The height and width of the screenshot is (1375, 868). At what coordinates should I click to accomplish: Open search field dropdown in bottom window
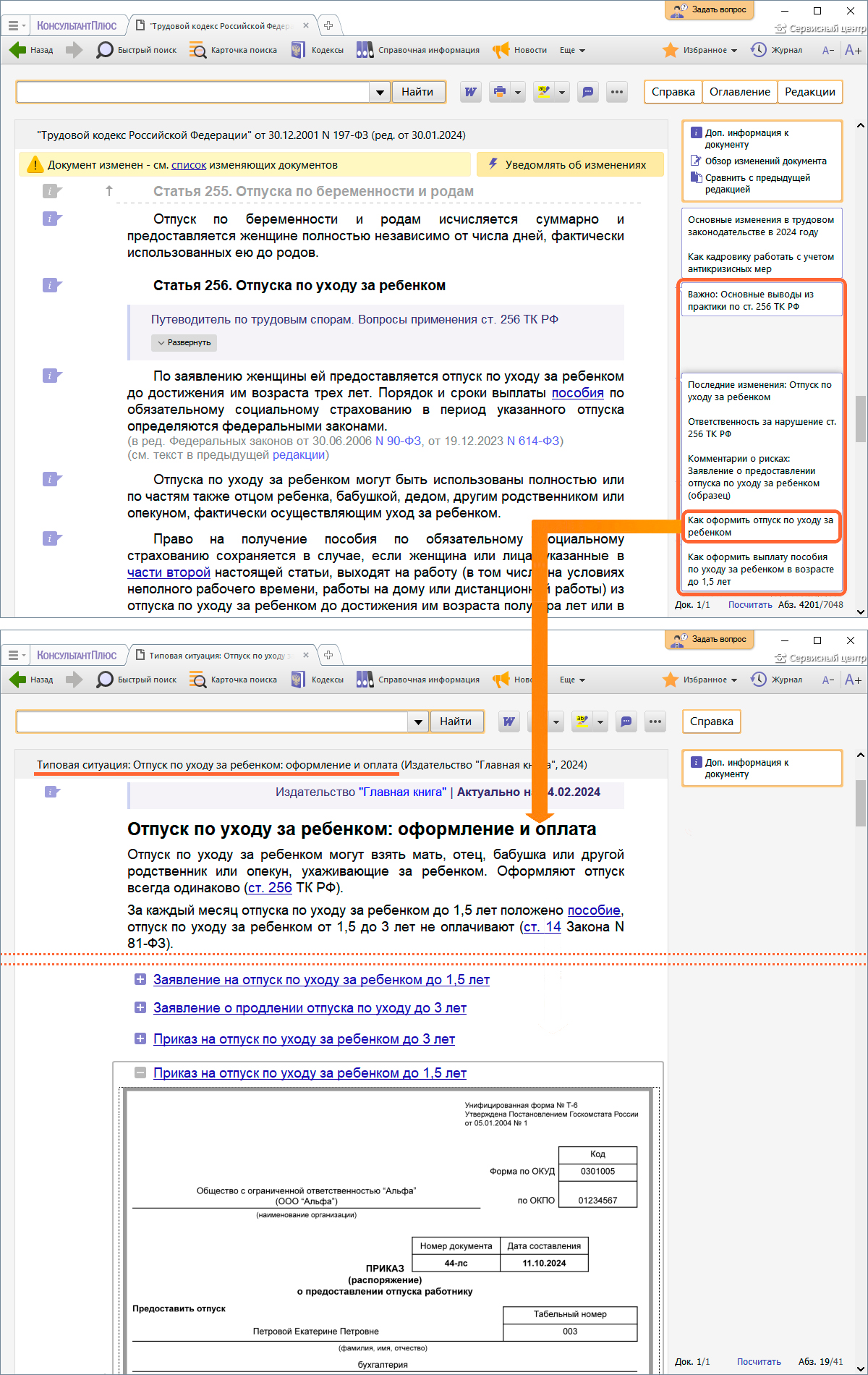[x=418, y=722]
